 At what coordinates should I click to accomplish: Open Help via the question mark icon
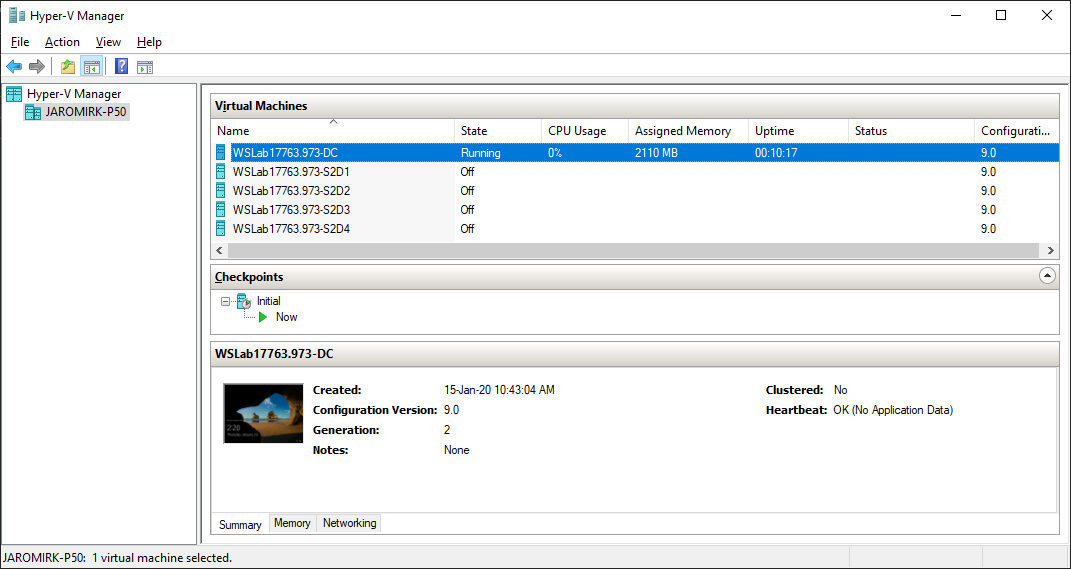coord(122,66)
